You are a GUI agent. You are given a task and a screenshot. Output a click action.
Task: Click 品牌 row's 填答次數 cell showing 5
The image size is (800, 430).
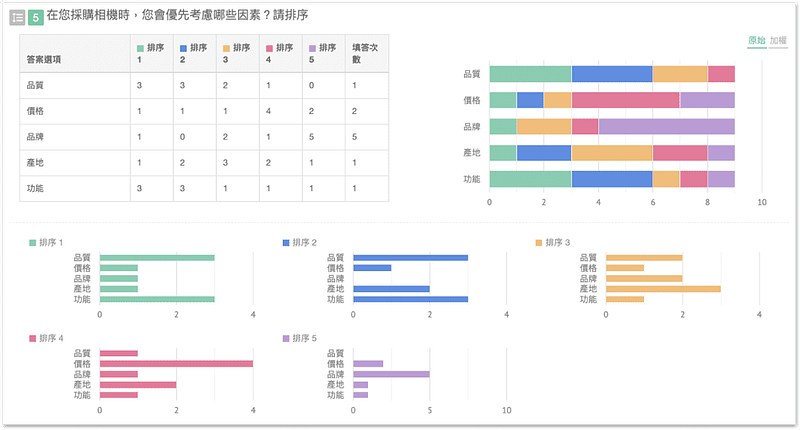(x=367, y=137)
